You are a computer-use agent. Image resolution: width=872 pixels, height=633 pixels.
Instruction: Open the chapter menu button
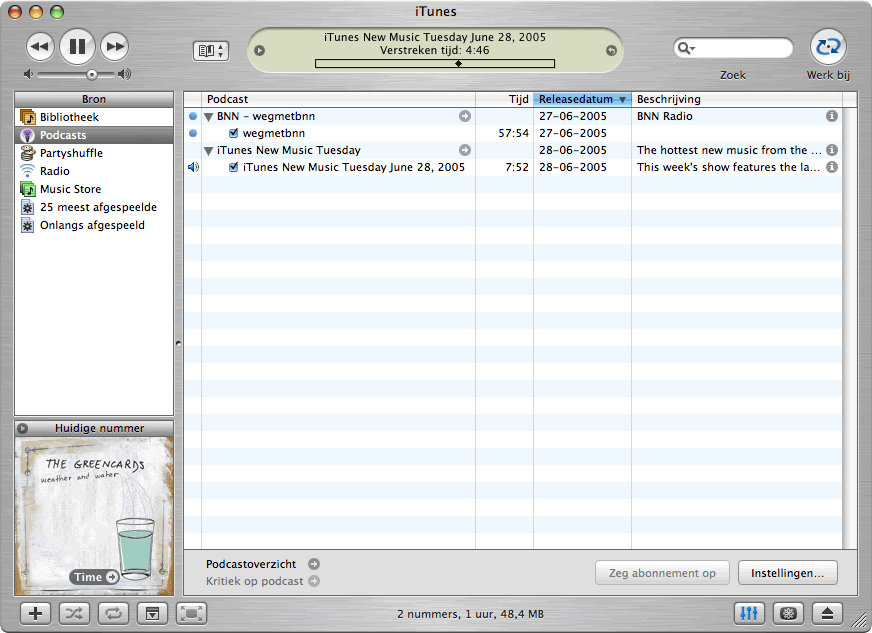(x=211, y=51)
